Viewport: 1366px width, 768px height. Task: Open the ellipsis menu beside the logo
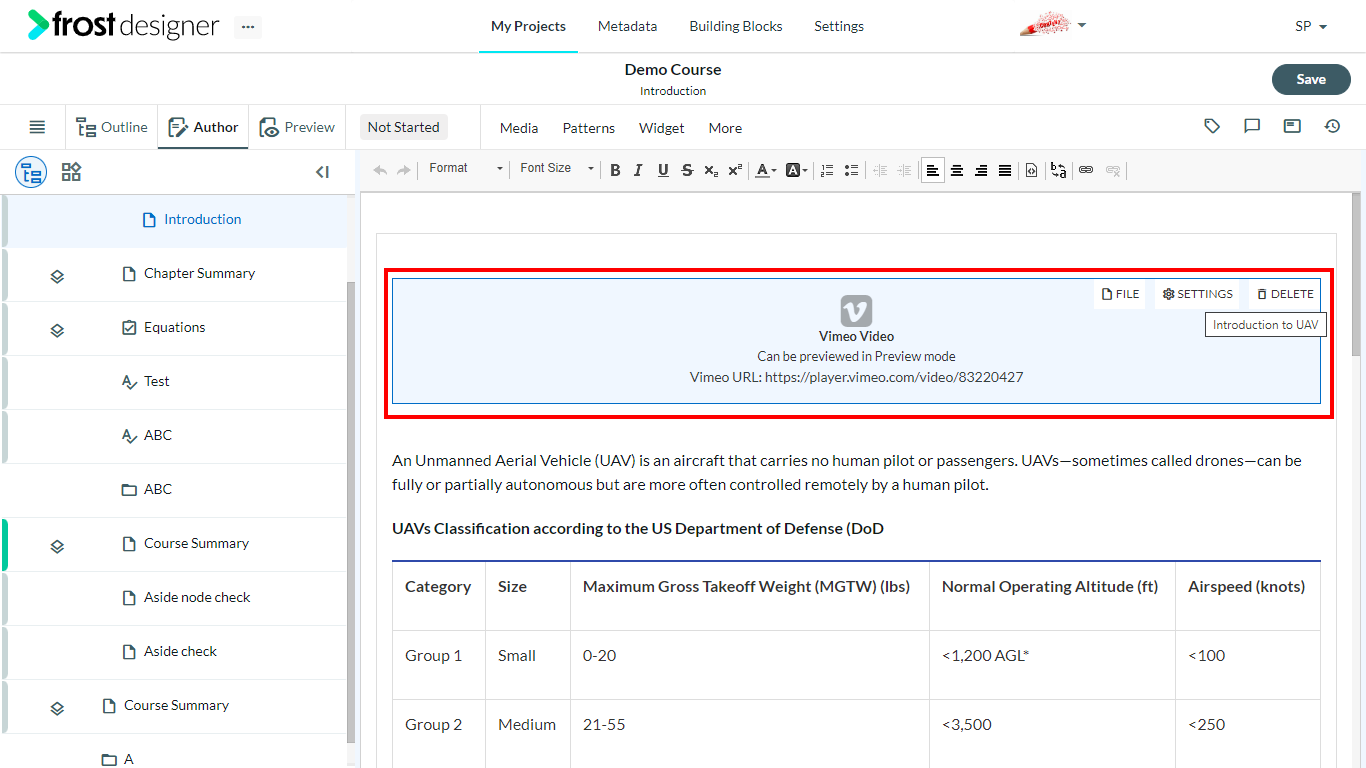click(x=248, y=27)
